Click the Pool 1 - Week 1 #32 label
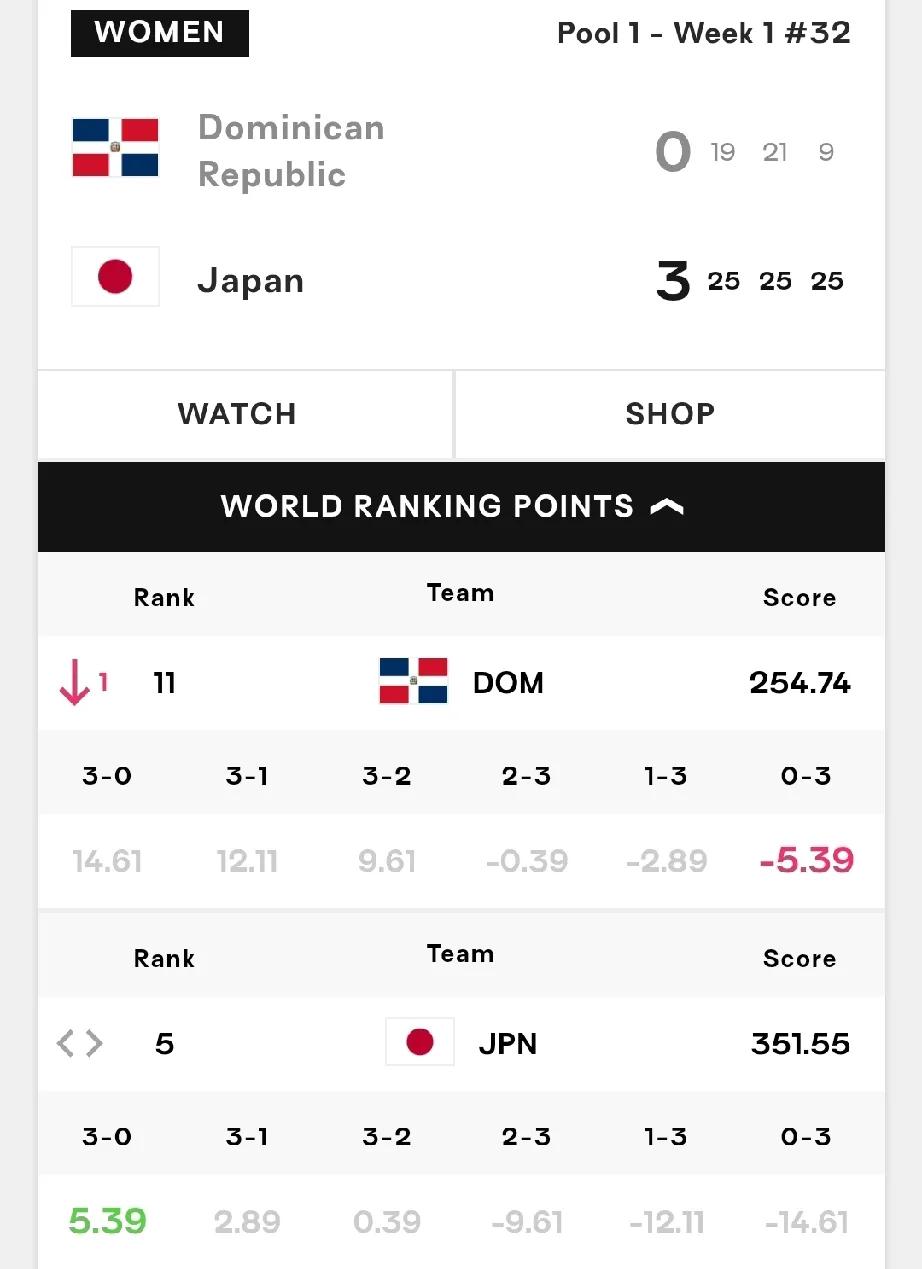 (x=704, y=33)
